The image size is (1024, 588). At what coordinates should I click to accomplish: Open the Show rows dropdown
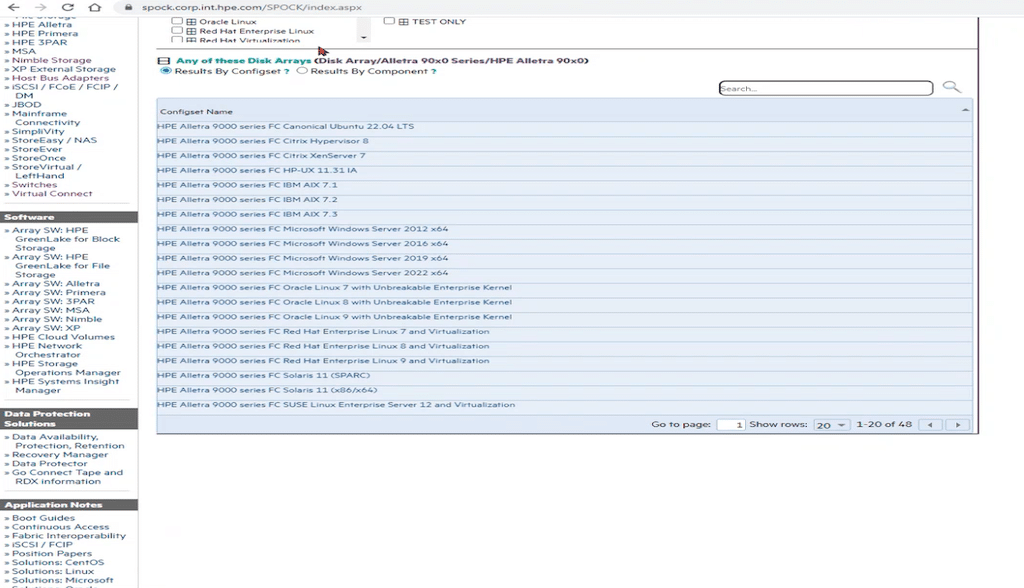(x=831, y=425)
